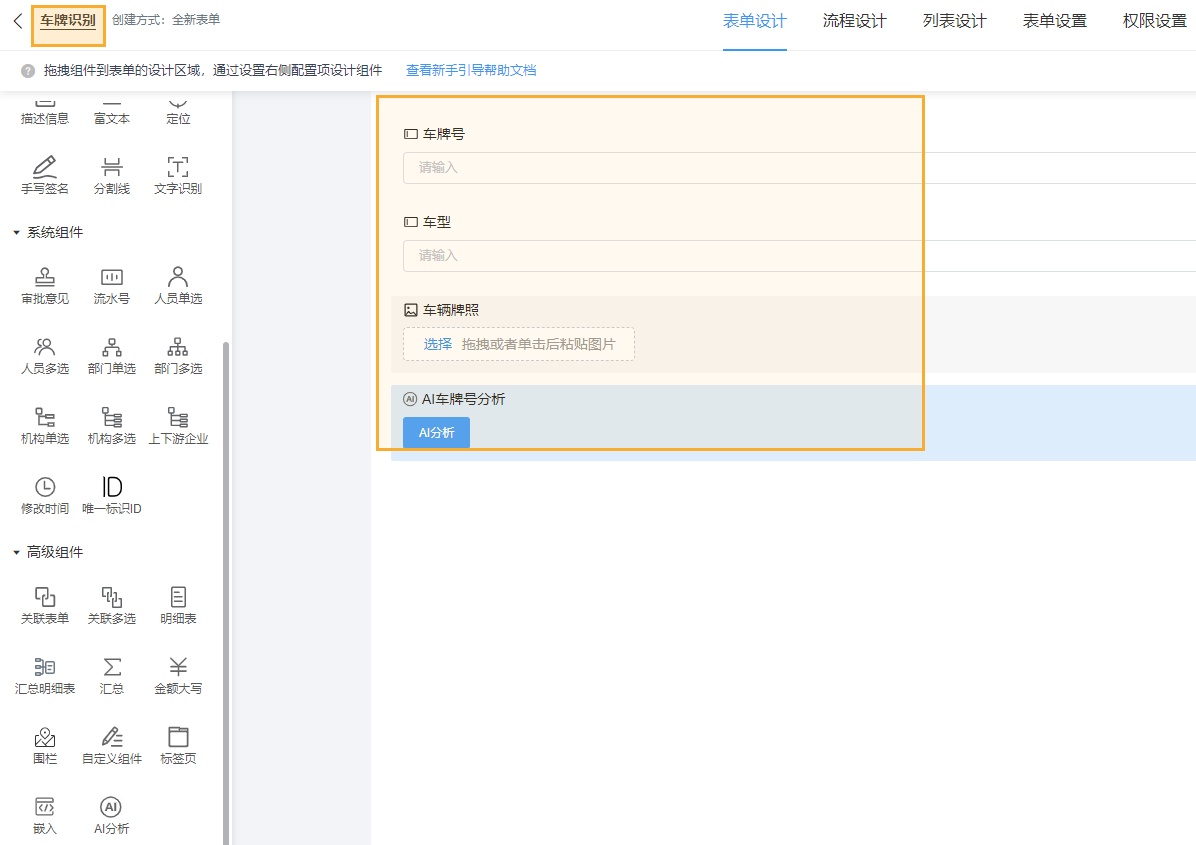
Task: Select the 唯一标识ID component
Action: 111,495
